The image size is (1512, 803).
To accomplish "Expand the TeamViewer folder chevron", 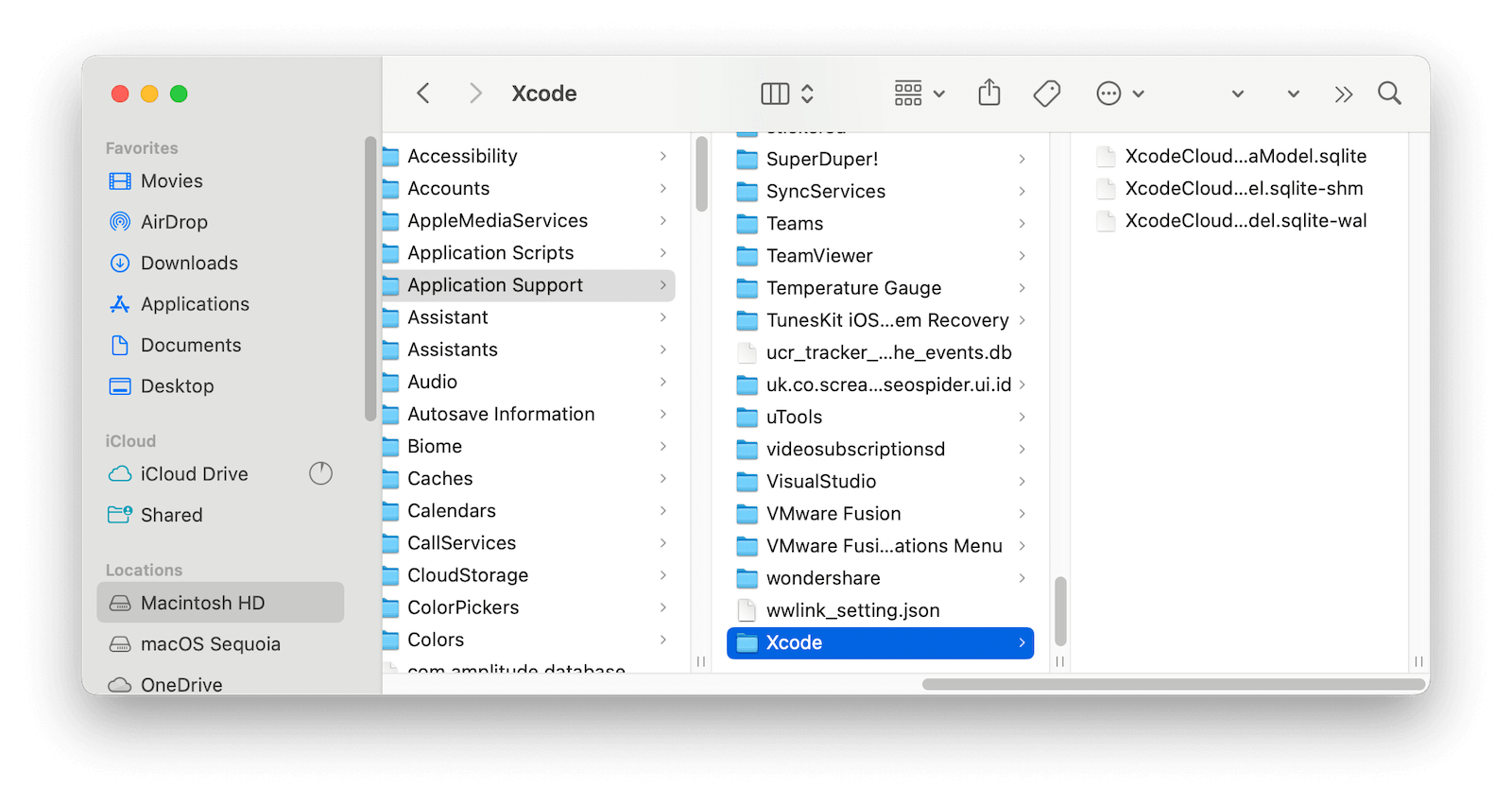I will [x=1022, y=256].
